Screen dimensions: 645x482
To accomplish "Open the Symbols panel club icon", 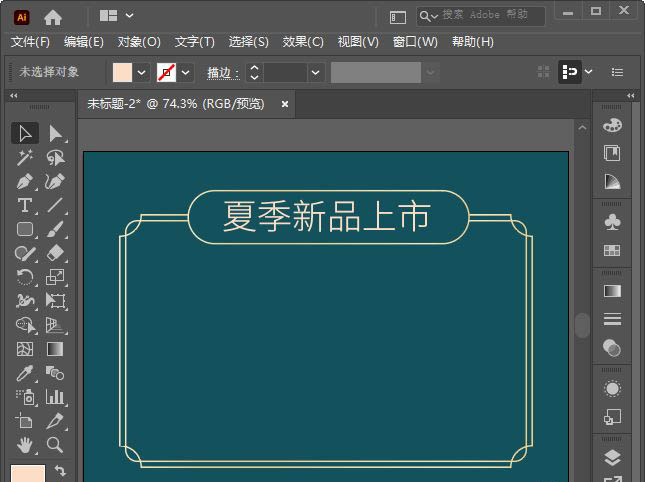I will click(x=612, y=222).
